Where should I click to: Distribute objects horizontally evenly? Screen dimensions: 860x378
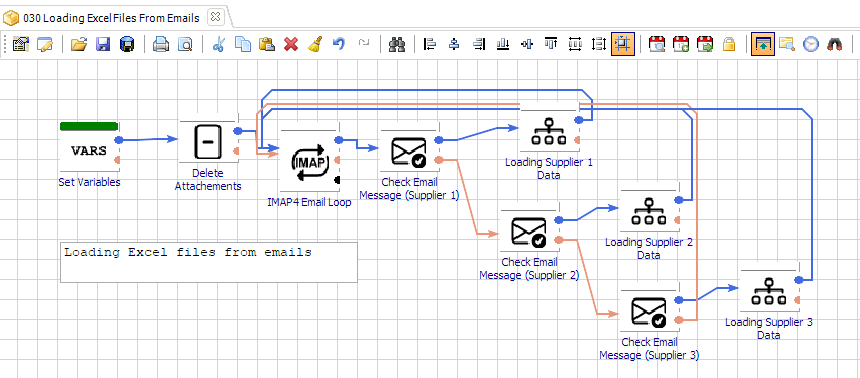click(575, 44)
